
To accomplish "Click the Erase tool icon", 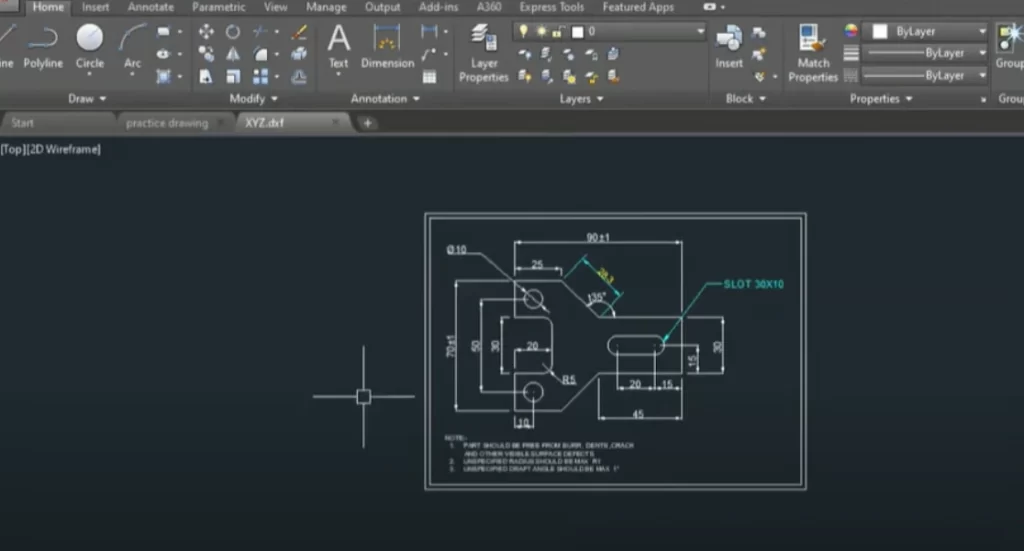I will 299,31.
